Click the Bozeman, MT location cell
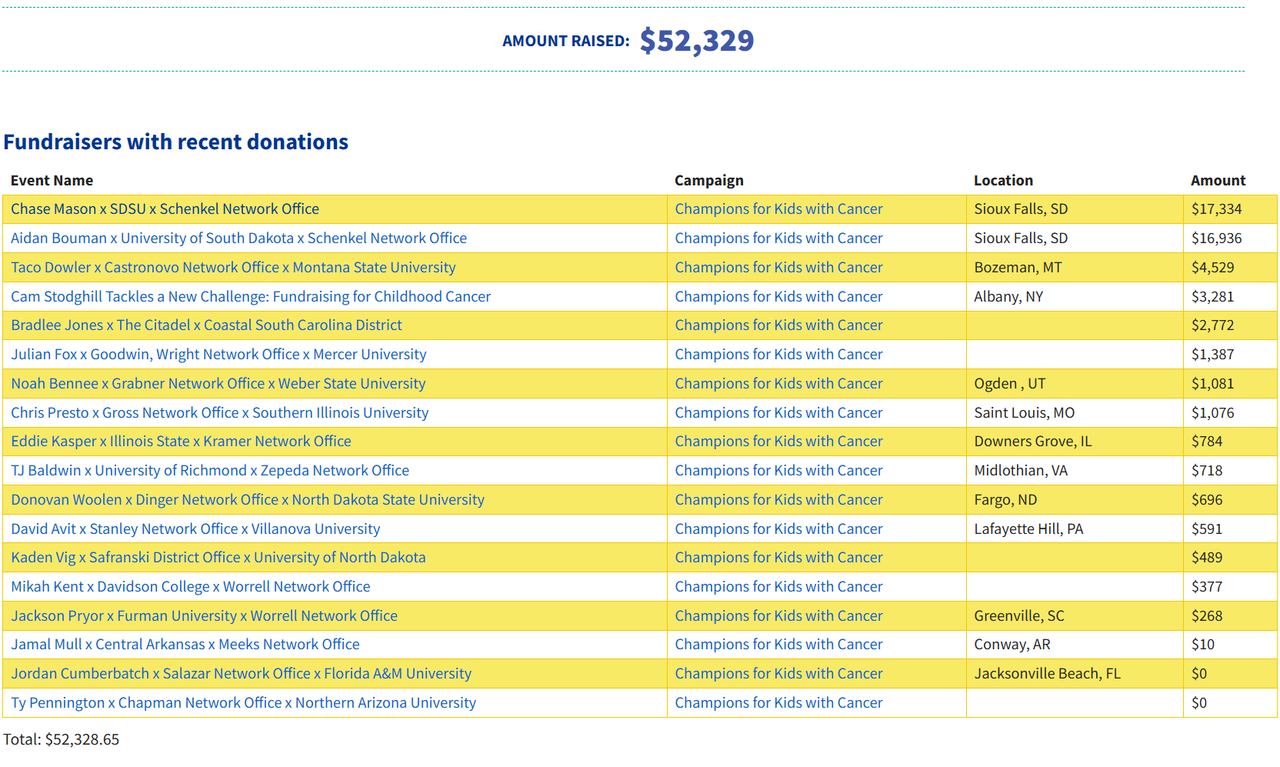The height and width of the screenshot is (767, 1280). coord(1075,267)
